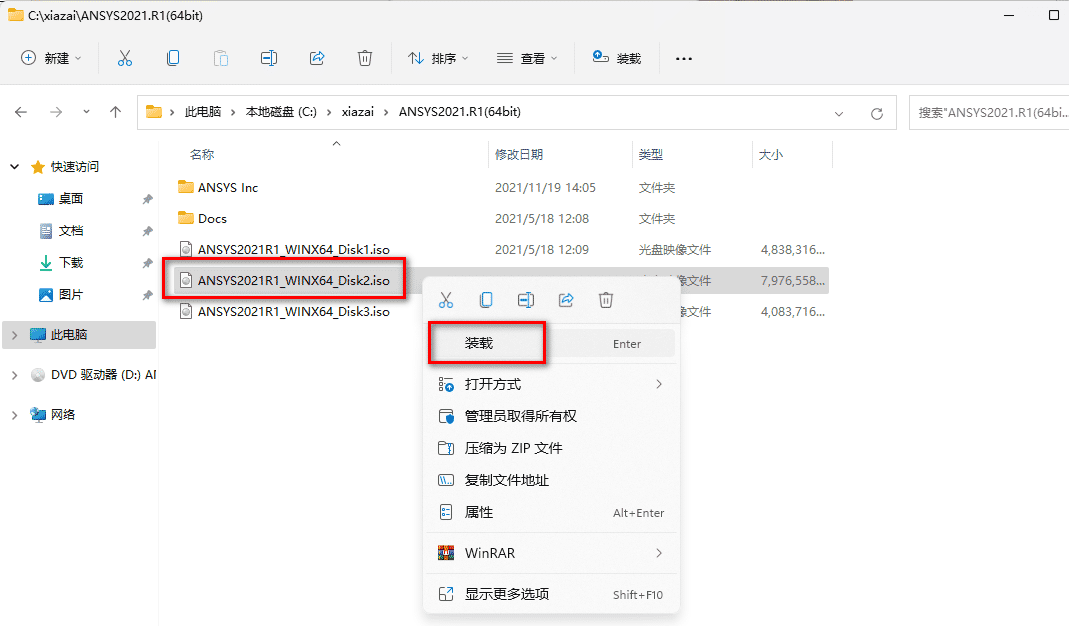Click the Rename icon in context menu

pos(525,300)
